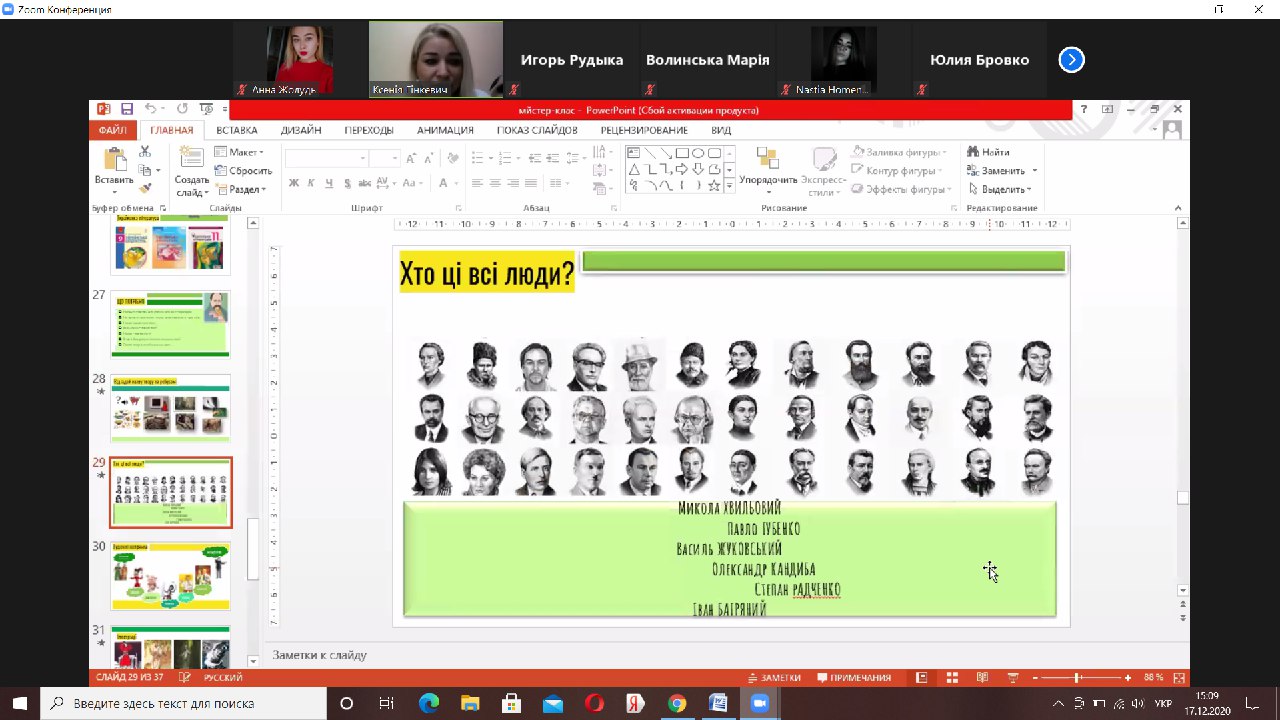Open Reading view from status bar
The height and width of the screenshot is (720, 1280).
coord(983,677)
